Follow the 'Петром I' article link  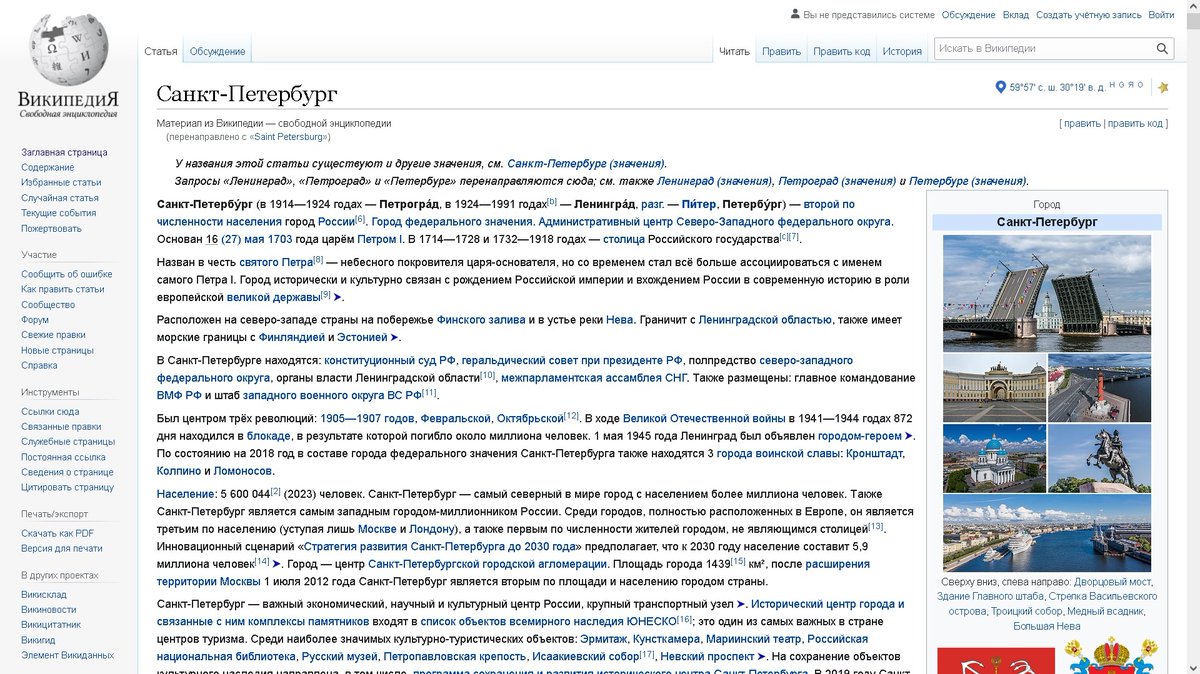380,239
